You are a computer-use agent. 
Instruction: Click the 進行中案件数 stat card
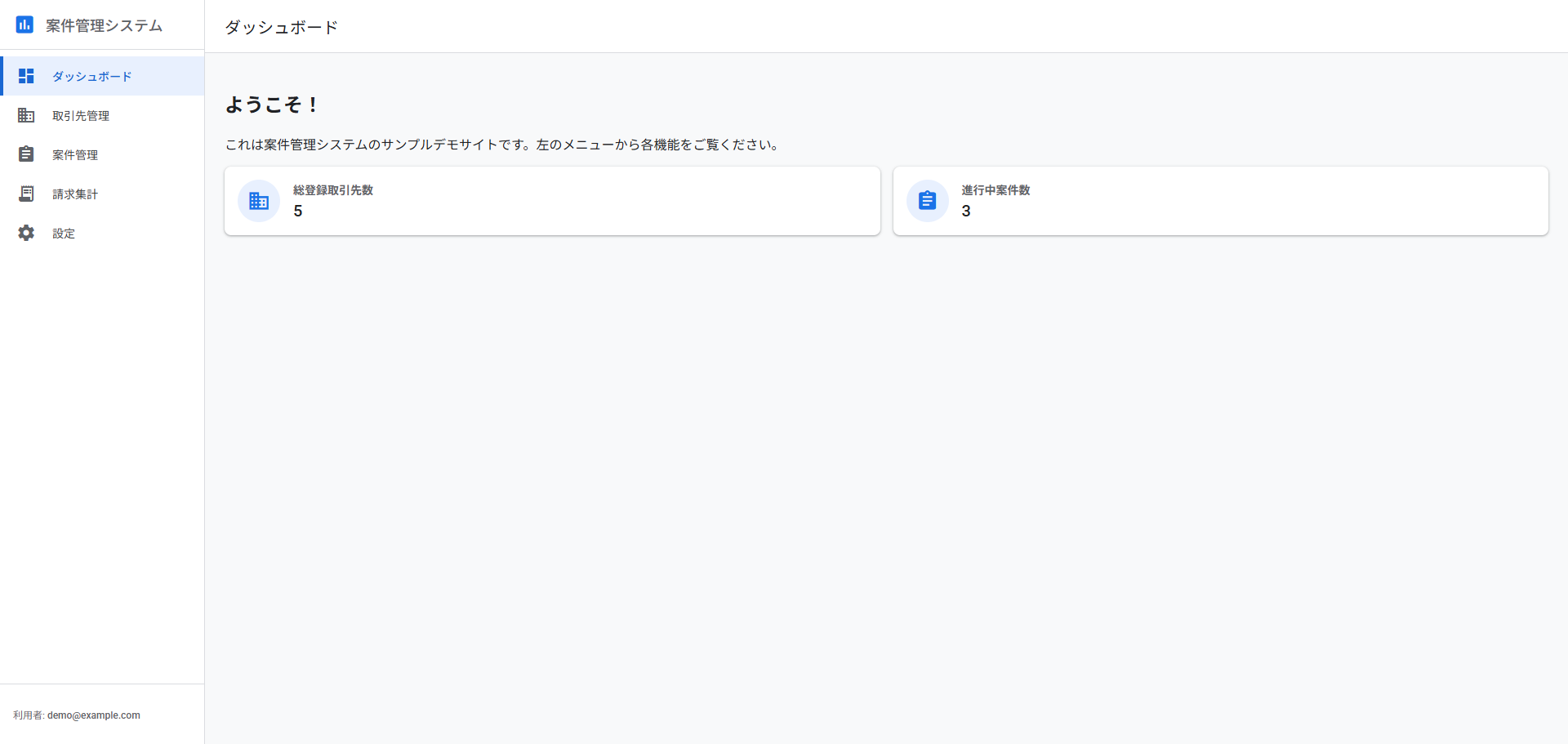[1220, 200]
